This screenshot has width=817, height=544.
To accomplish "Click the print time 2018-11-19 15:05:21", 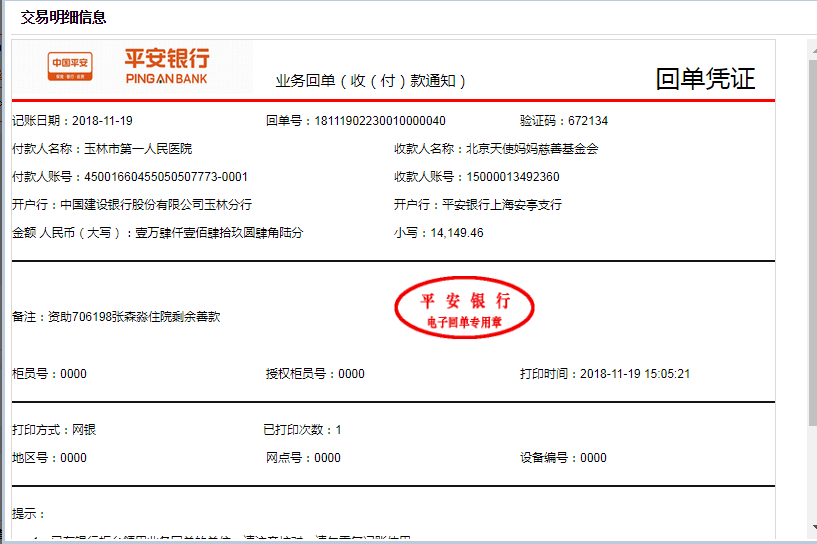I will [x=635, y=374].
